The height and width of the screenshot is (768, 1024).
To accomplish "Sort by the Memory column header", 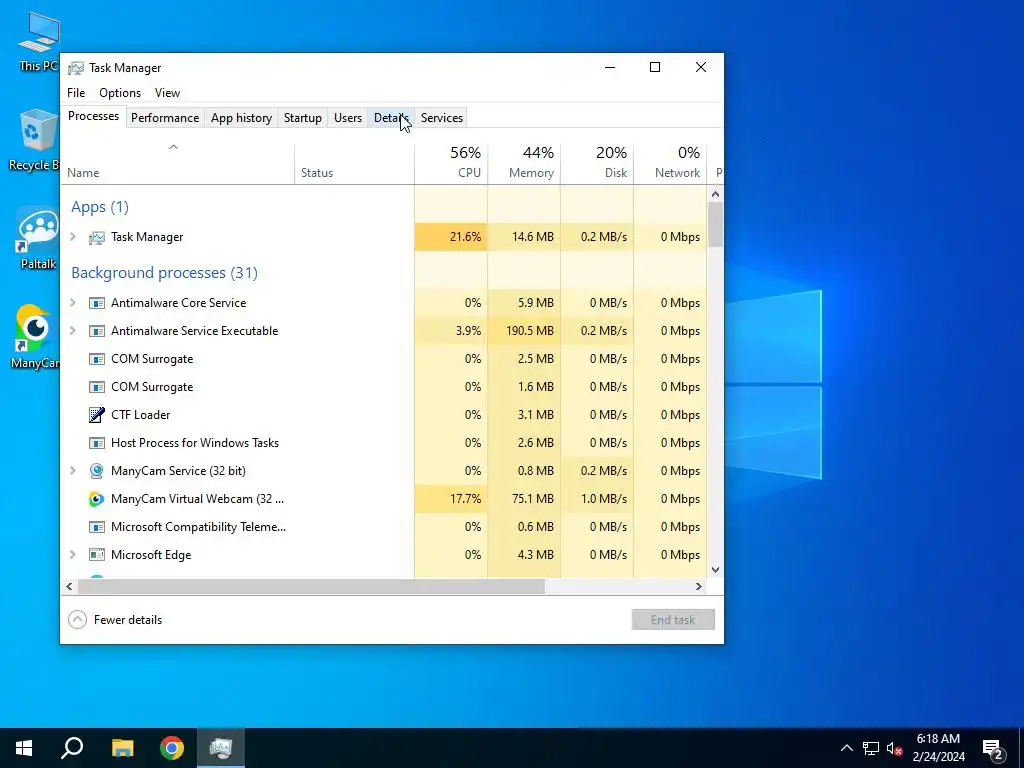I will tap(524, 165).
